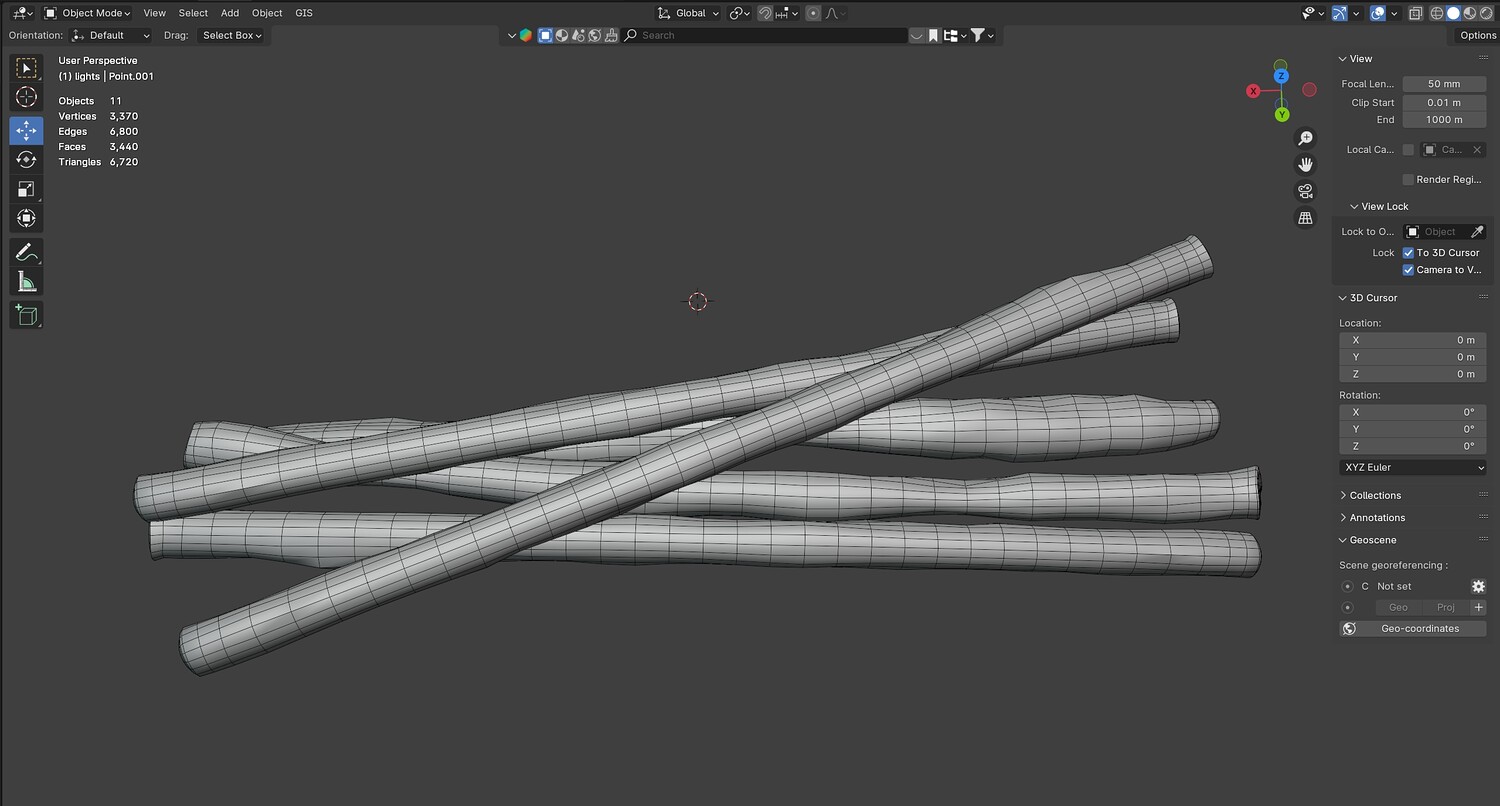
Task: Toggle proportional editing
Action: pyautogui.click(x=813, y=13)
